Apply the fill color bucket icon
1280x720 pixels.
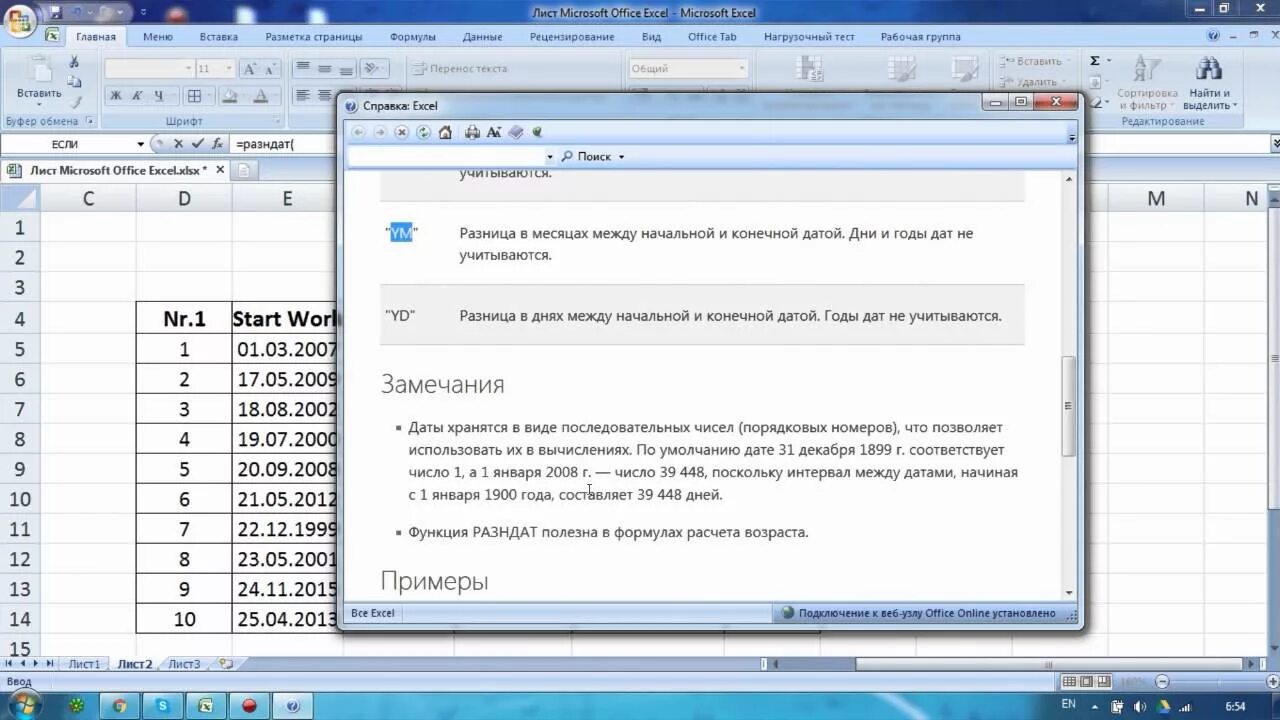[229, 96]
